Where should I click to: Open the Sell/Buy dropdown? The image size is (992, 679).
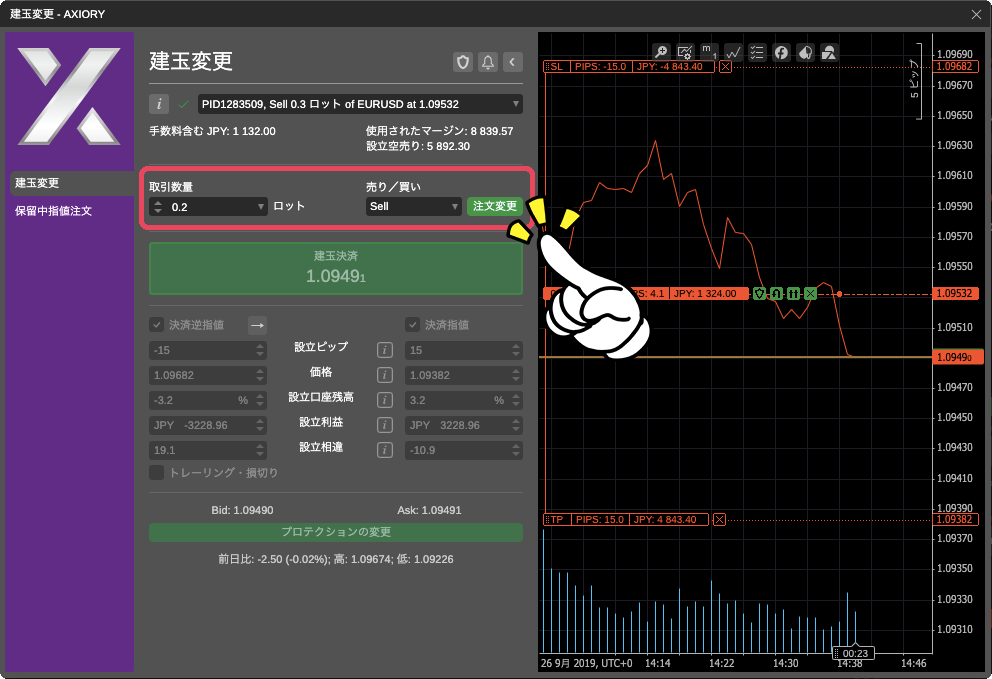[x=413, y=206]
